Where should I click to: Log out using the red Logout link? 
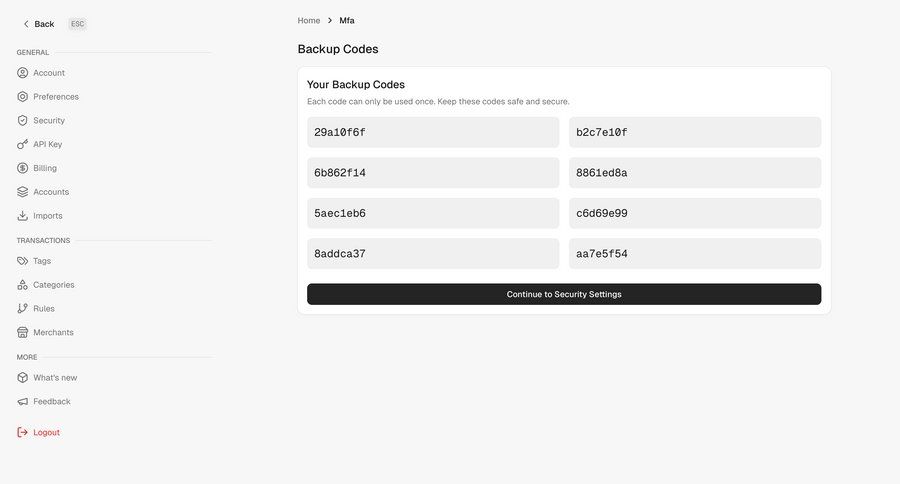coord(46,432)
